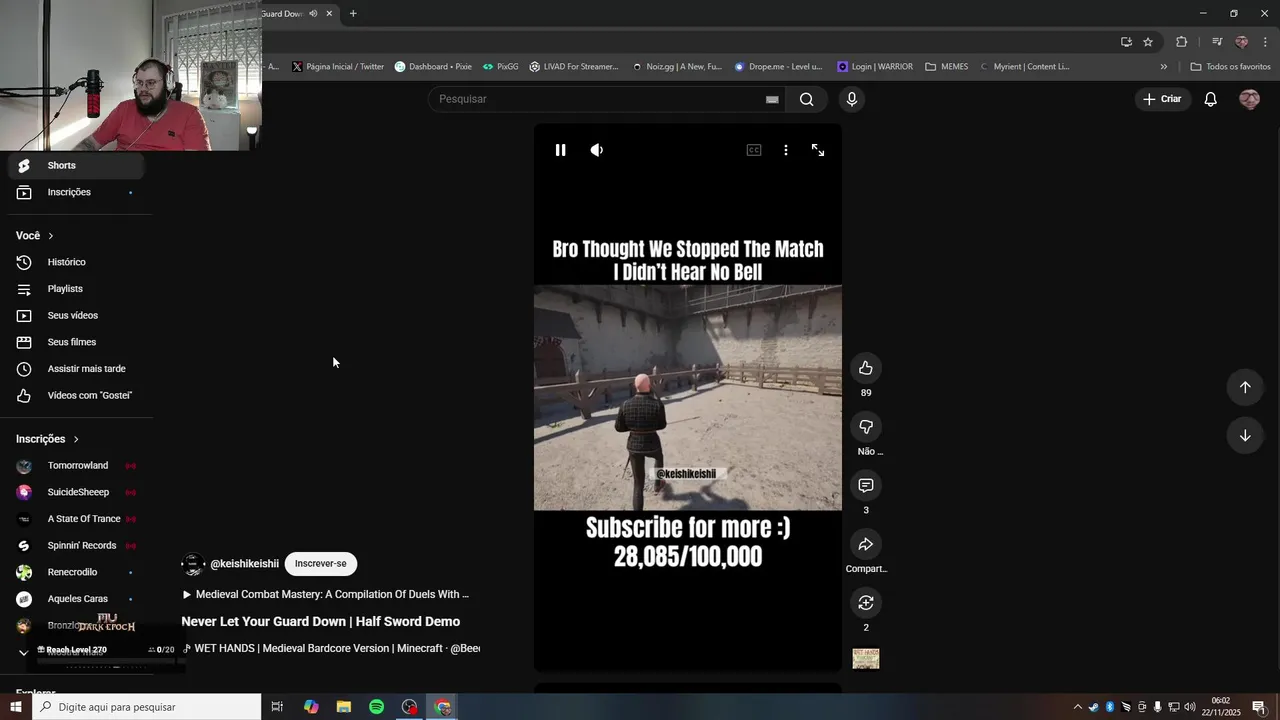Open the Windows Start menu
This screenshot has width=1280, height=720.
16,707
